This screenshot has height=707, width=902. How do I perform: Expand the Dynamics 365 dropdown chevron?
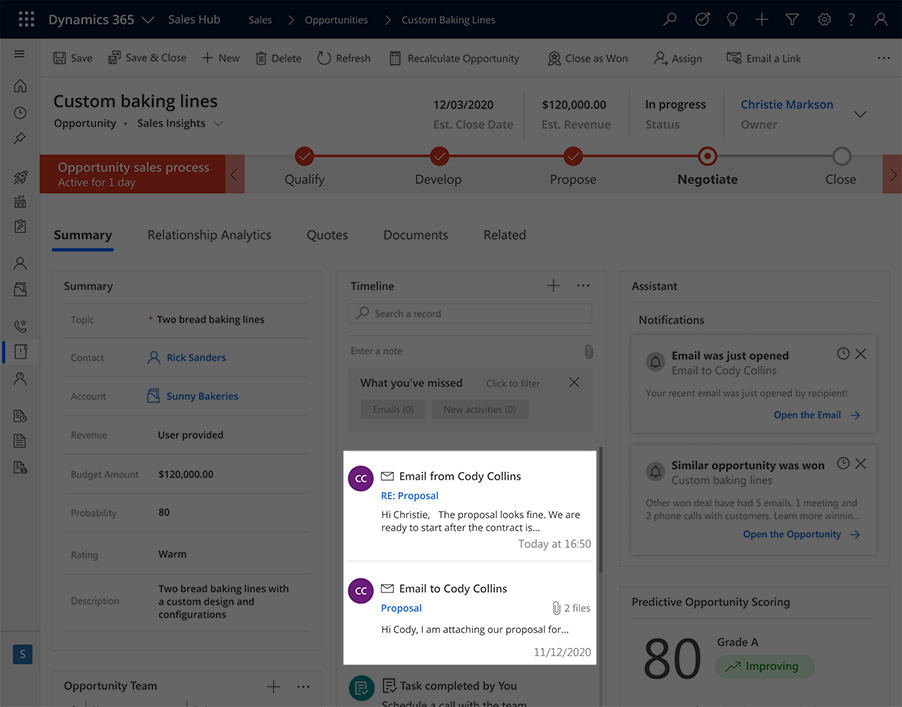[x=148, y=20]
